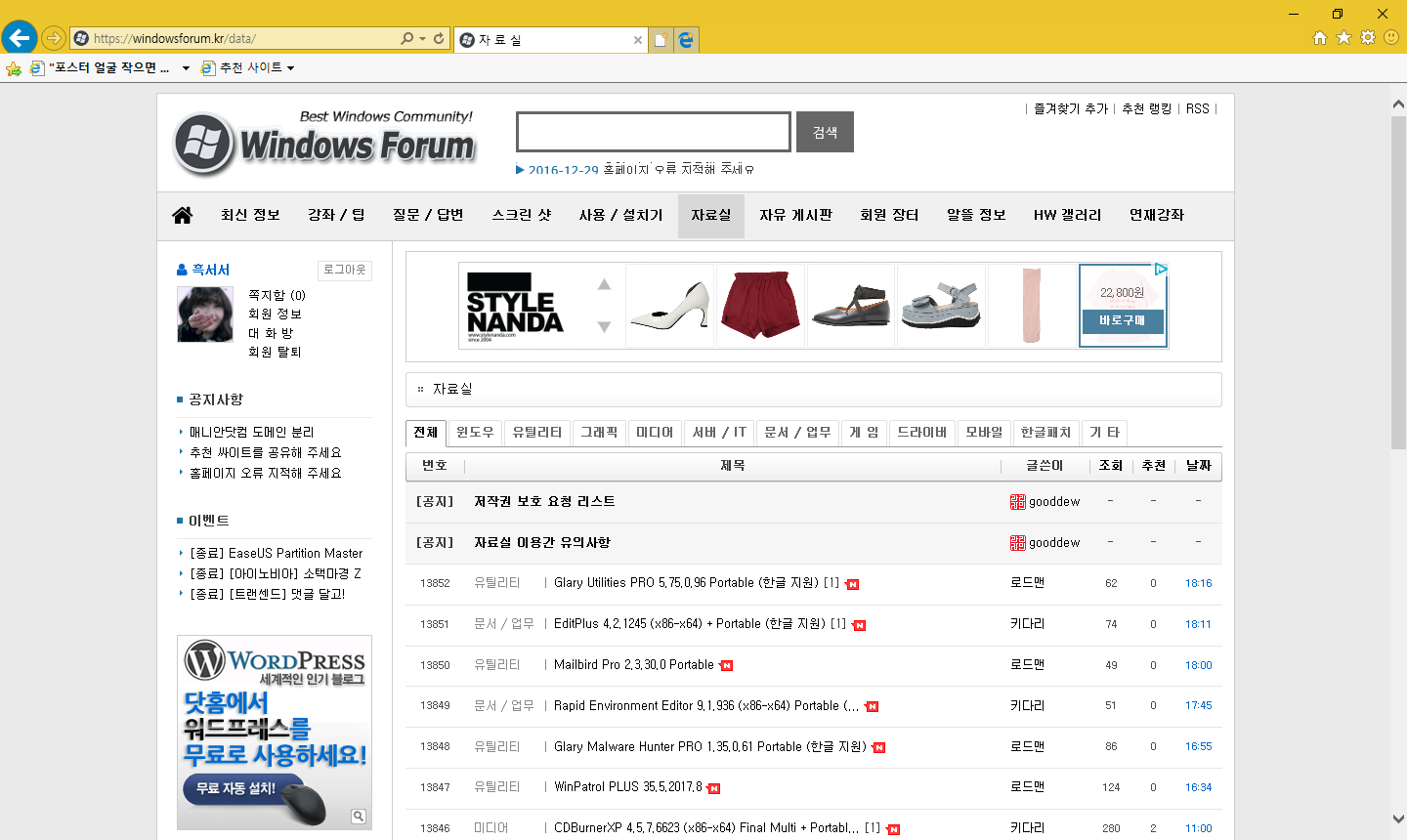Select the 드라이버 category tab

pyautogui.click(x=922, y=433)
